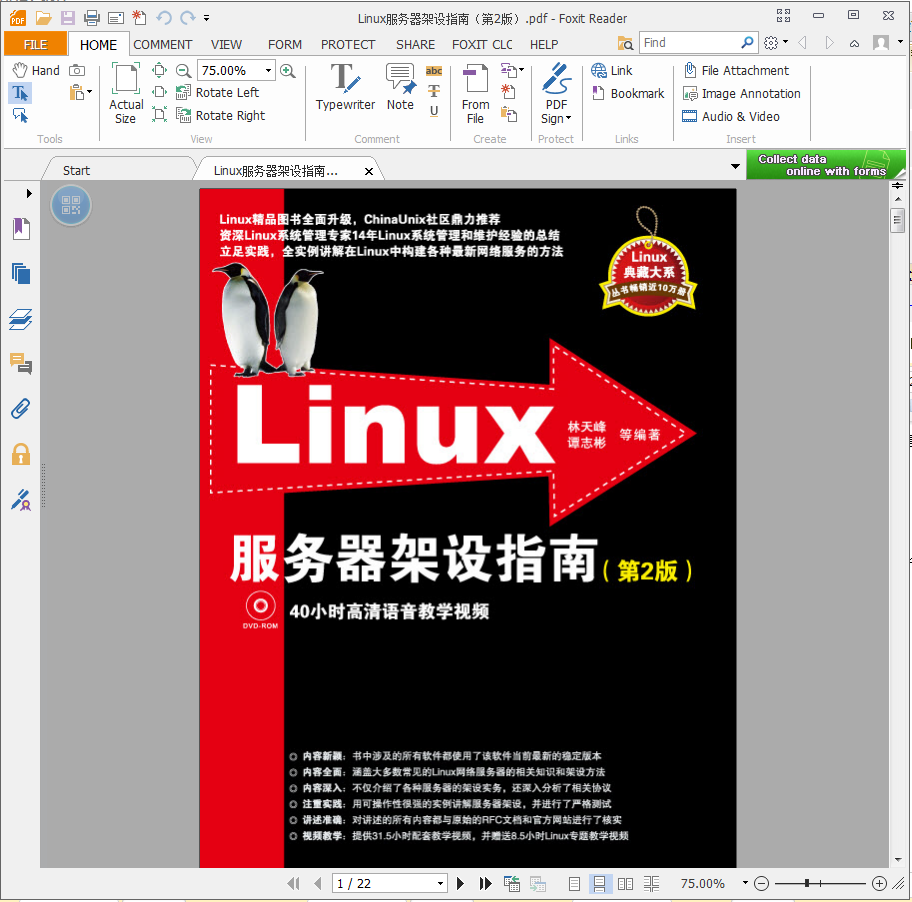Expand the PDF Sign dropdown arrow
This screenshot has width=912, height=902.
click(x=569, y=118)
